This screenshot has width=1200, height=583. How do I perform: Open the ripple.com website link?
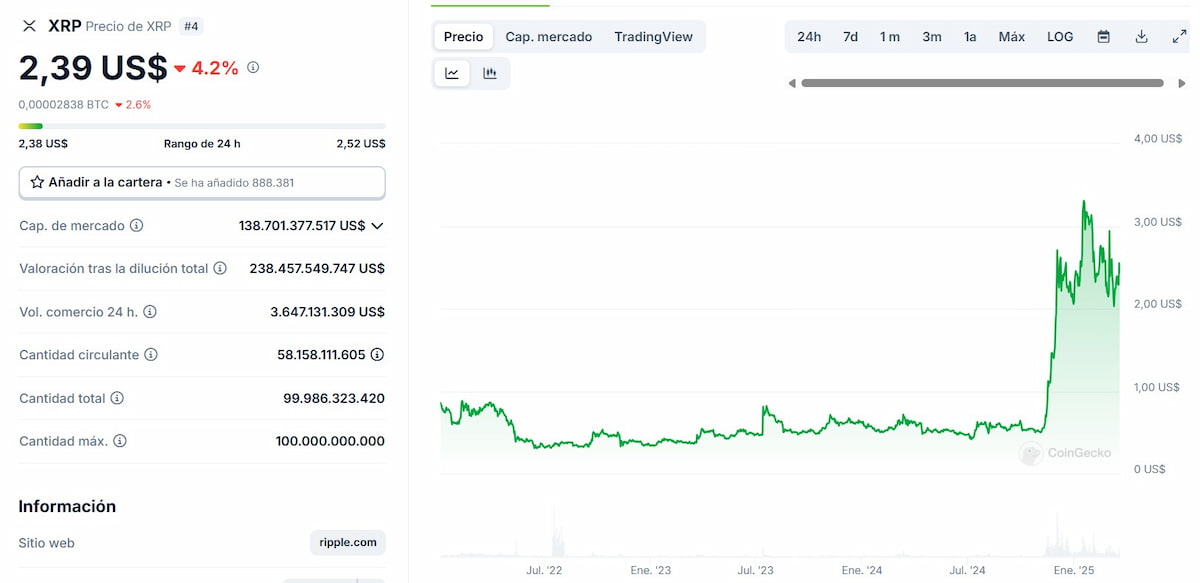coord(348,543)
